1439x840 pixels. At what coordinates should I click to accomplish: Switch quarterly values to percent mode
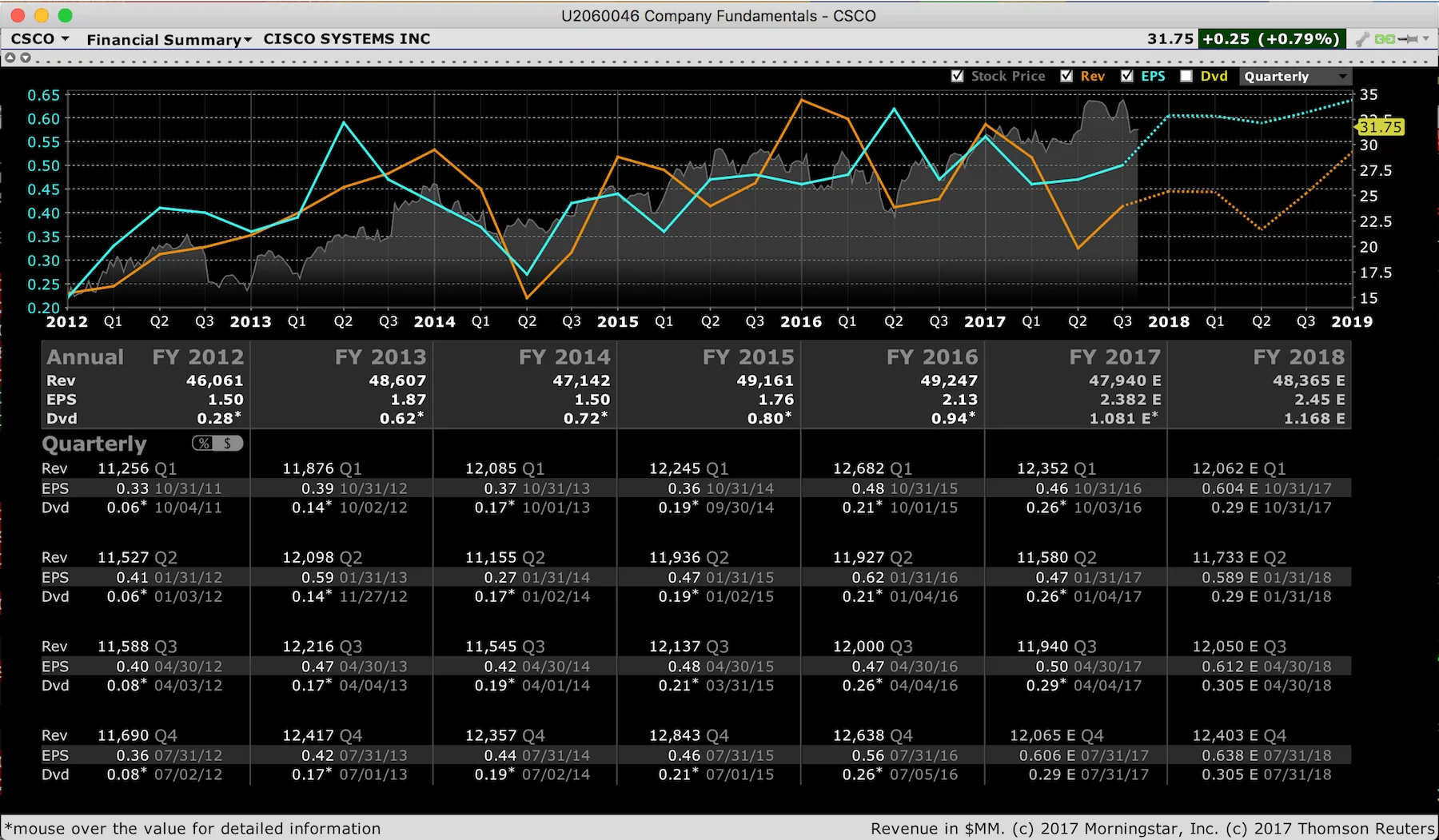205,443
